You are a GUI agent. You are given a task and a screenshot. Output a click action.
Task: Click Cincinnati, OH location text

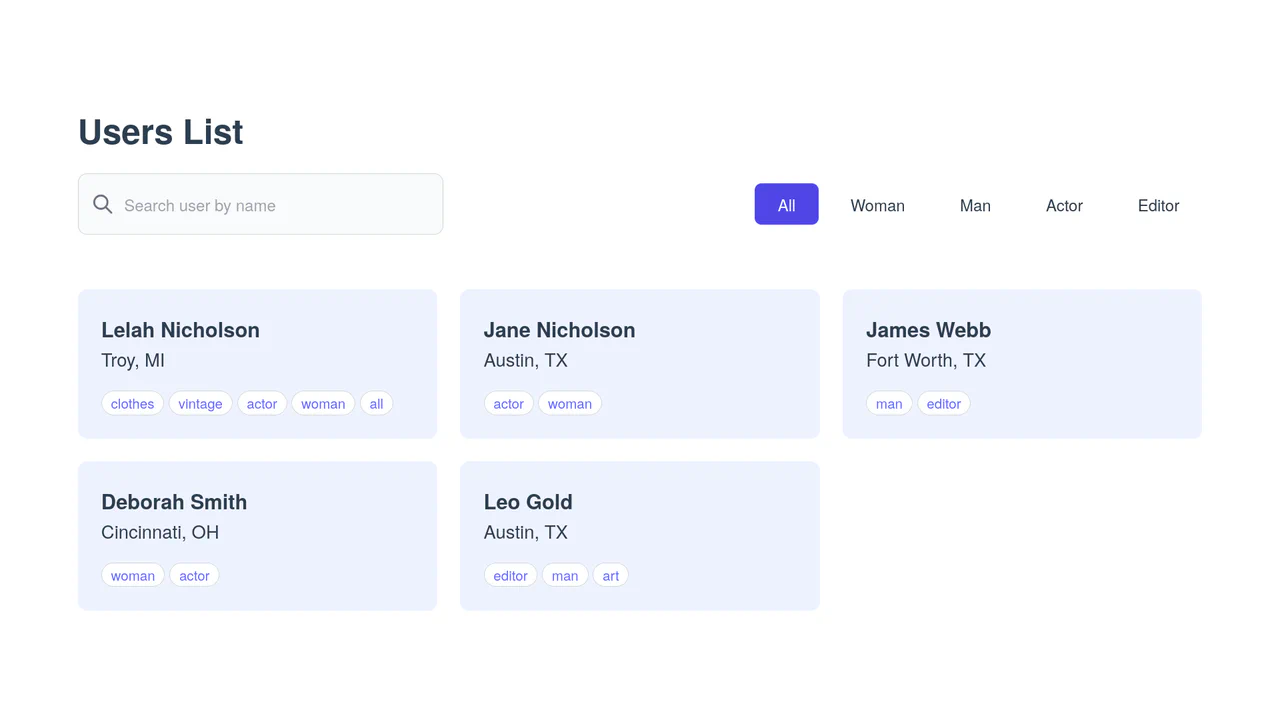coord(160,532)
